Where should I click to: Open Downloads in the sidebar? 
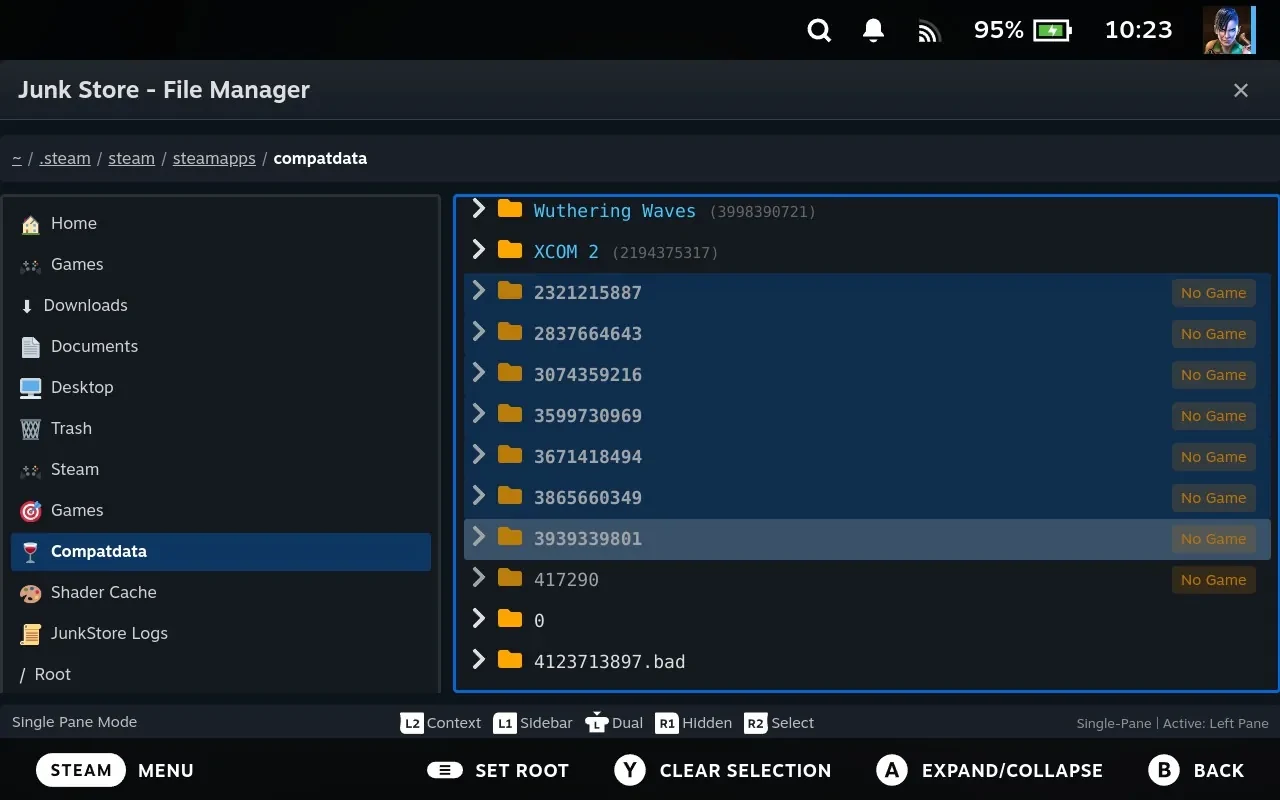pos(221,306)
